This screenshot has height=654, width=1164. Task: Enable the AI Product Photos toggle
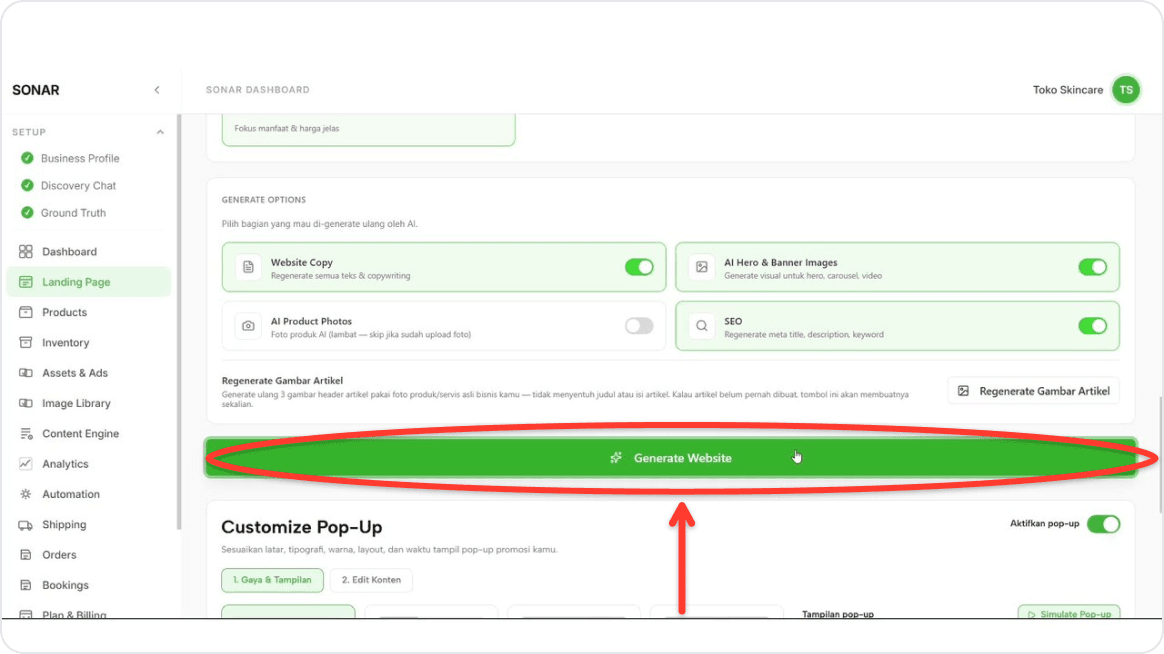coord(638,326)
